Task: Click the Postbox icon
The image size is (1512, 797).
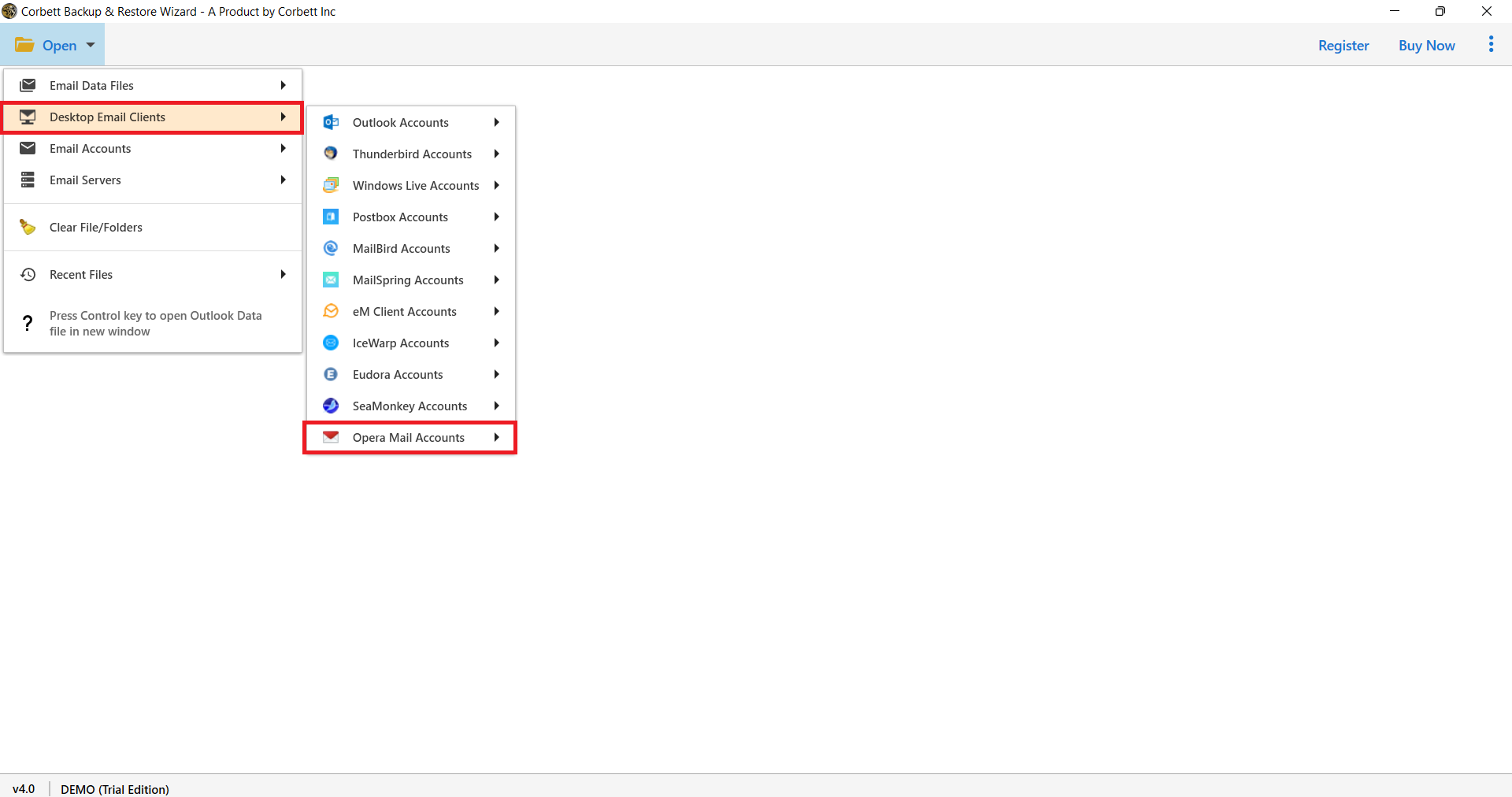Action: (x=331, y=217)
